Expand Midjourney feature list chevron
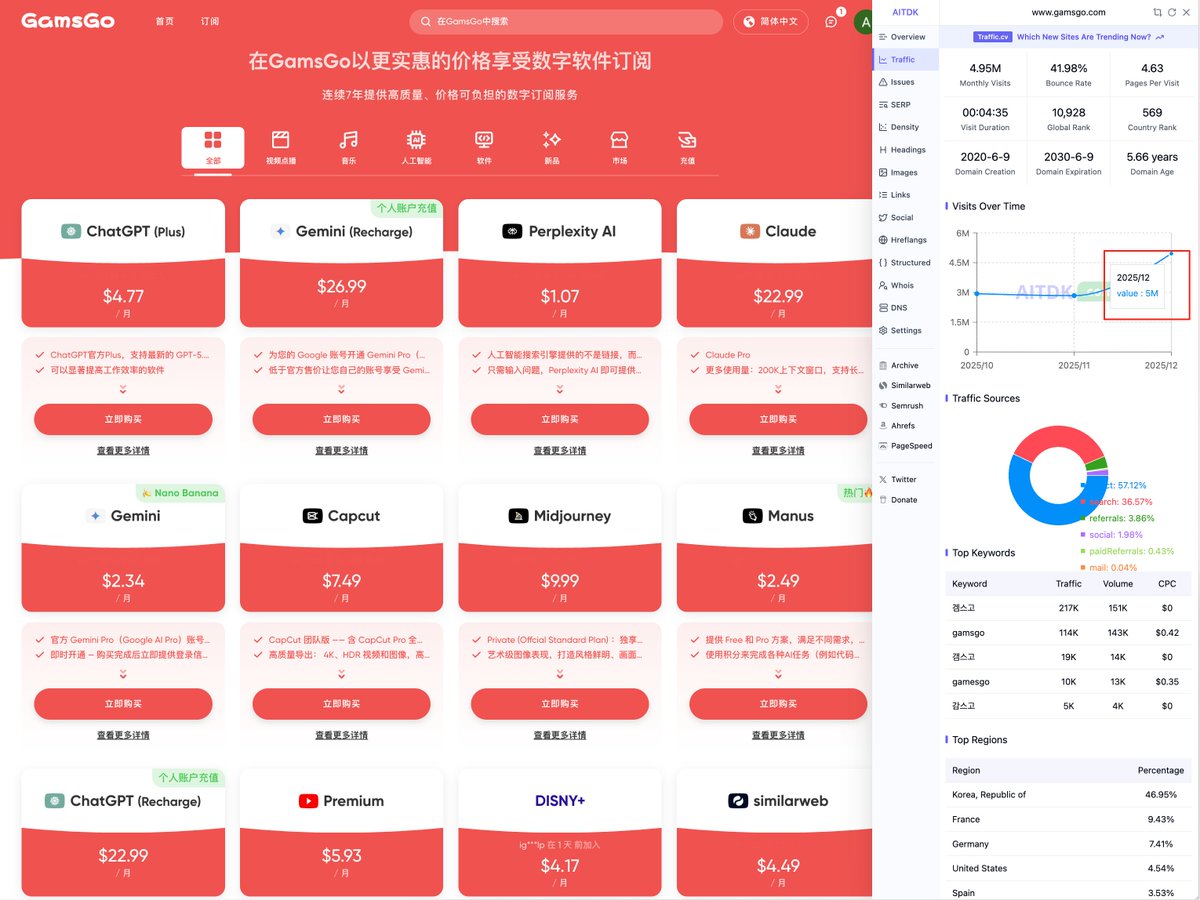 coord(560,674)
